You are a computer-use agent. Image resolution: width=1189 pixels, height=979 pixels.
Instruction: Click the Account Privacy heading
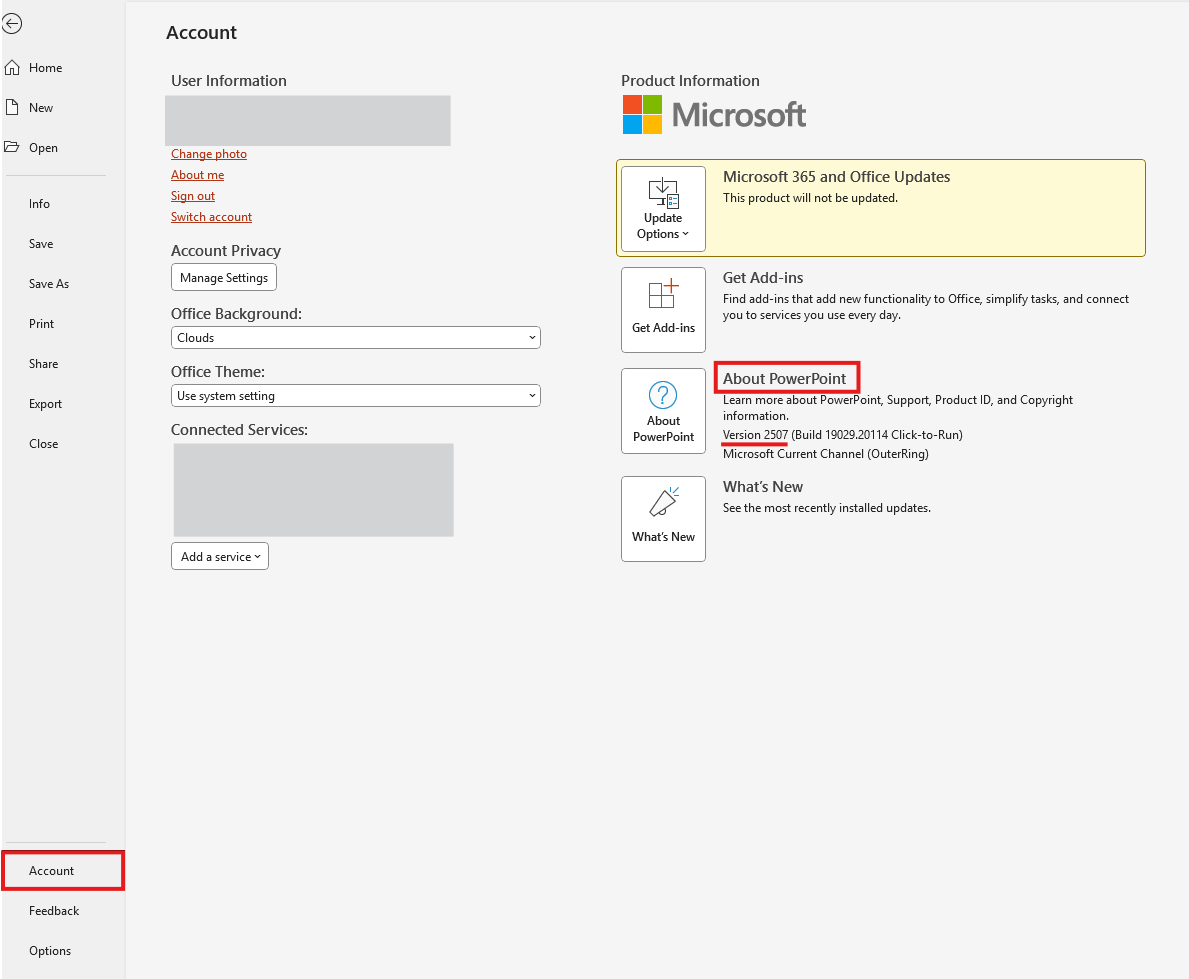tap(226, 251)
